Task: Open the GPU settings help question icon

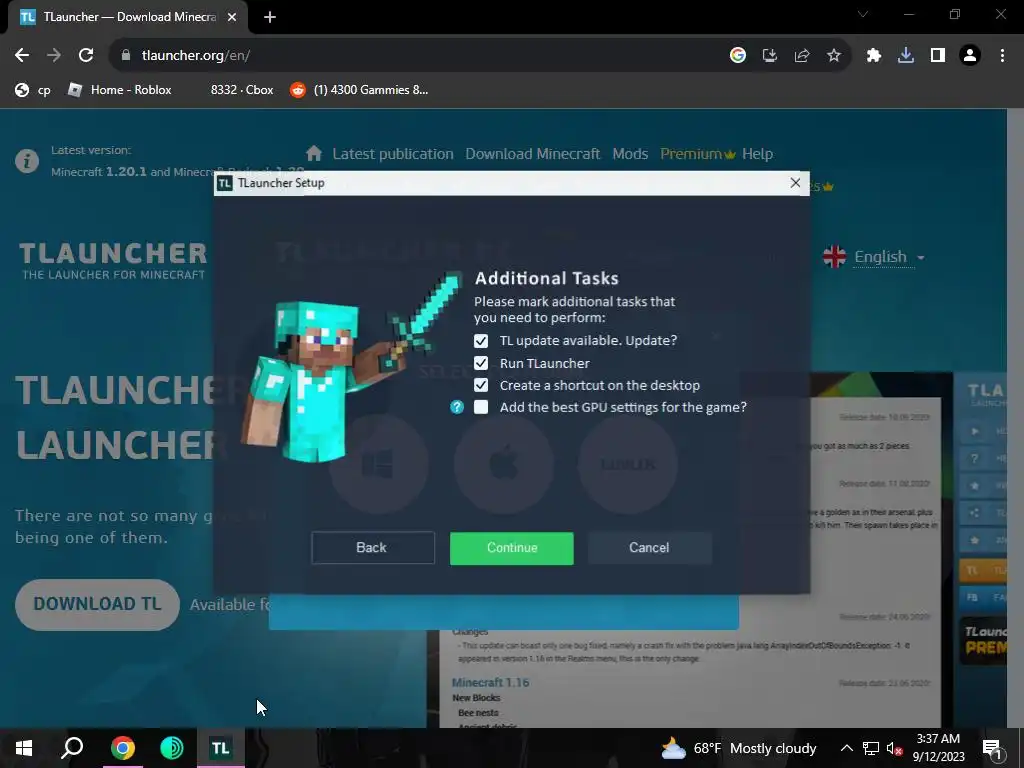Action: point(456,407)
